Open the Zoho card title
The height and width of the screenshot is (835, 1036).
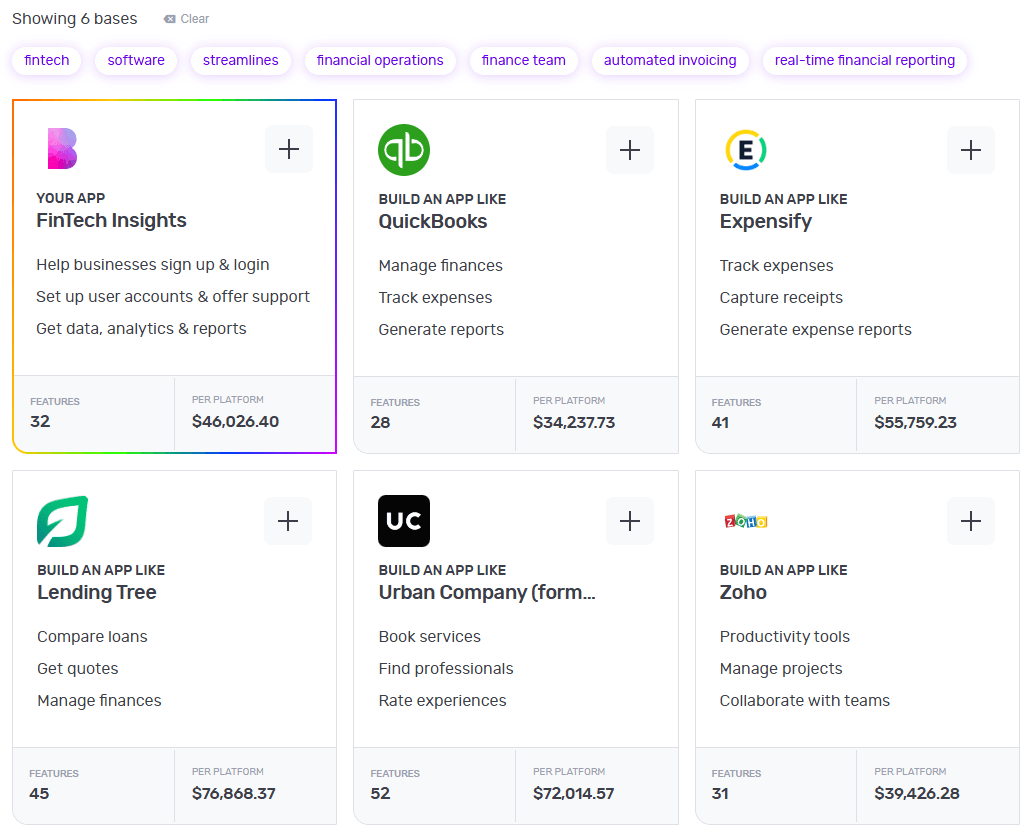tap(743, 593)
